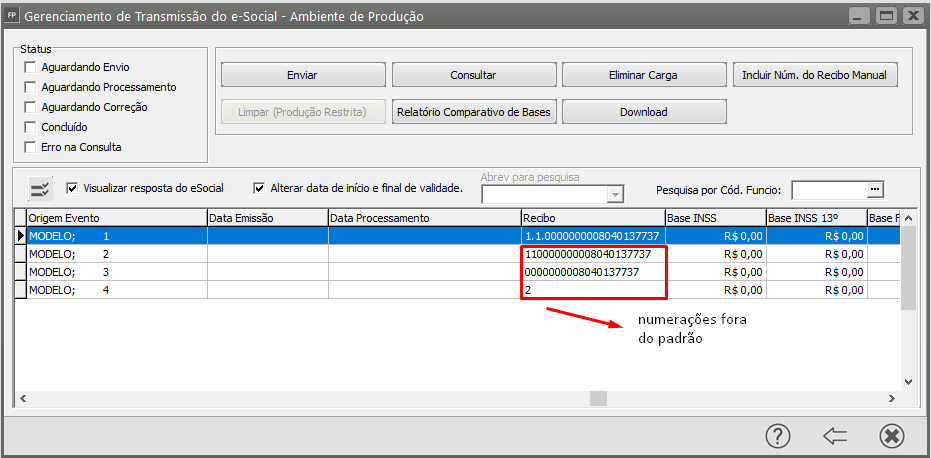
Task: Open help with the question mark icon
Action: tap(778, 436)
